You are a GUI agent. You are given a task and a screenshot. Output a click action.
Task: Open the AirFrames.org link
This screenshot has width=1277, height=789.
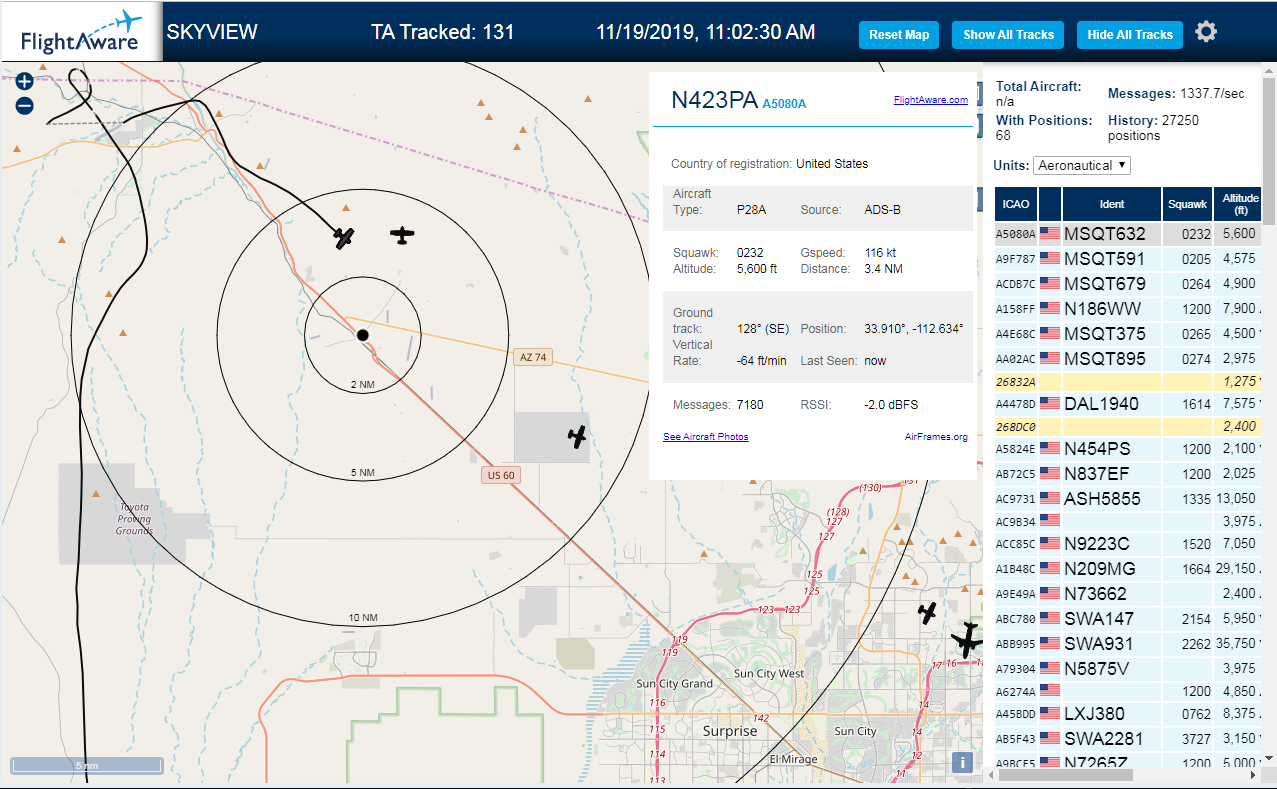[936, 437]
